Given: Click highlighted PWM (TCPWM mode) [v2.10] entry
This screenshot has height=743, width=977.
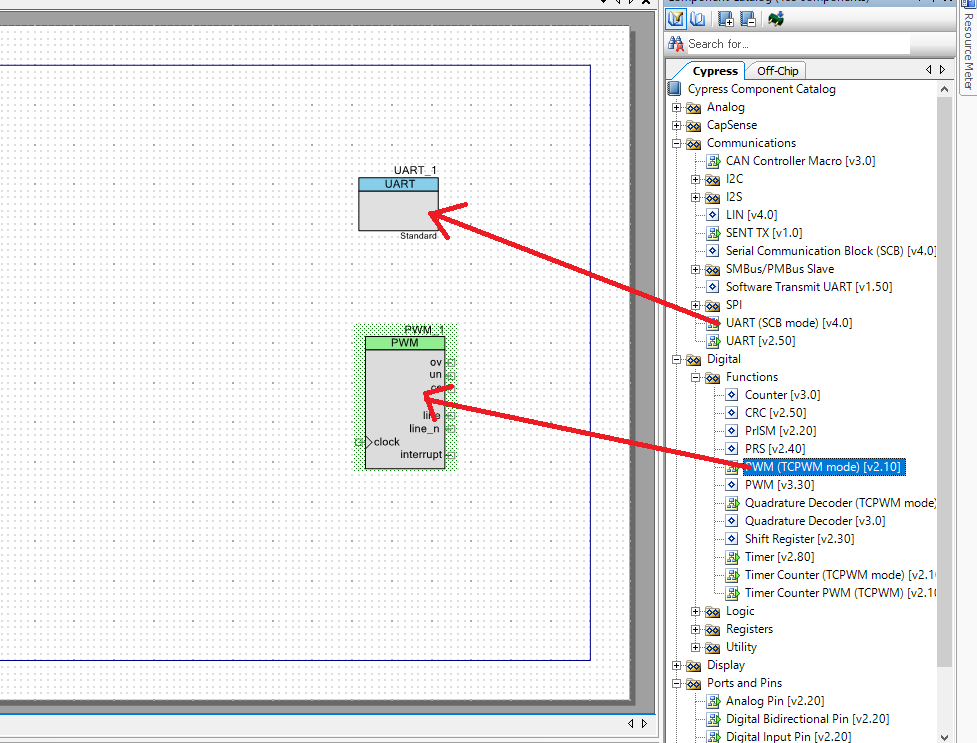Looking at the screenshot, I should (x=824, y=467).
